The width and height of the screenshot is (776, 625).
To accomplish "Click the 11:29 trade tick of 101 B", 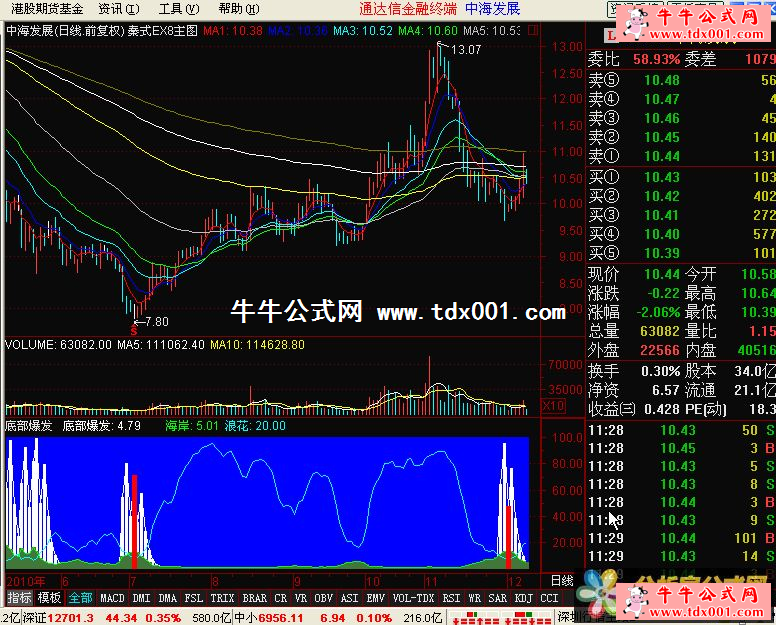I will [681, 538].
